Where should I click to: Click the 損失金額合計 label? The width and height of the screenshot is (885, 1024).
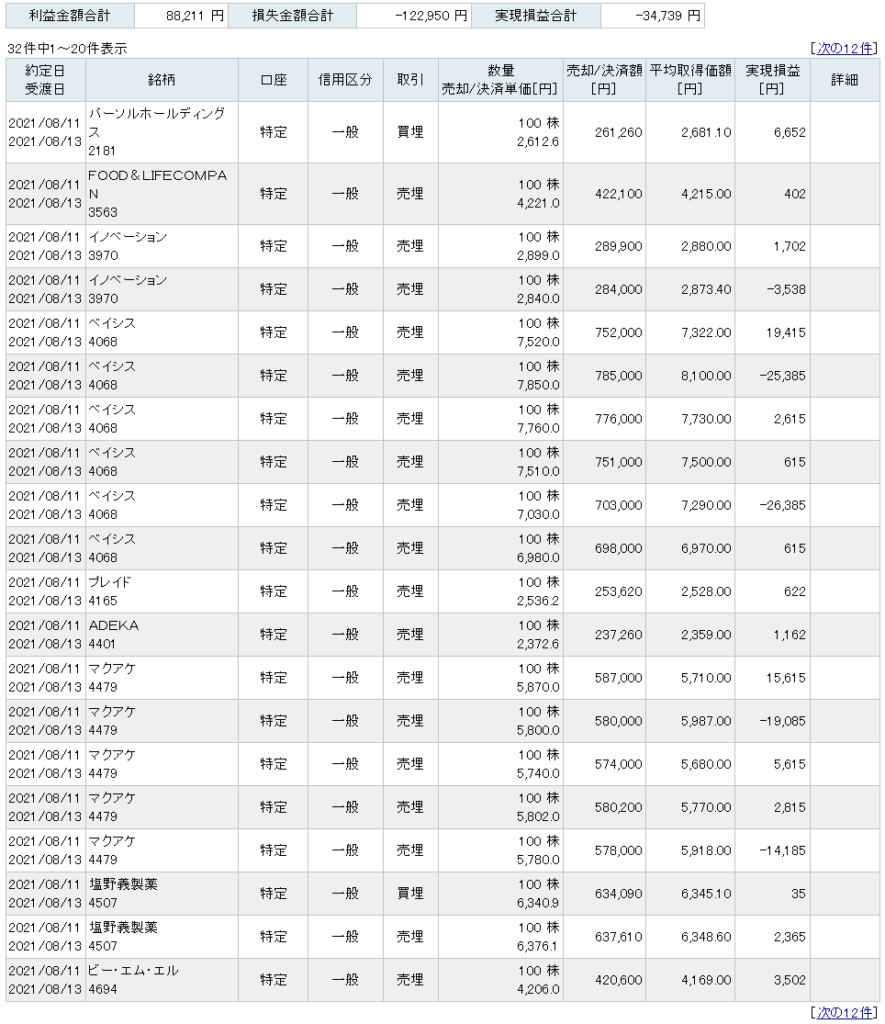coord(293,16)
